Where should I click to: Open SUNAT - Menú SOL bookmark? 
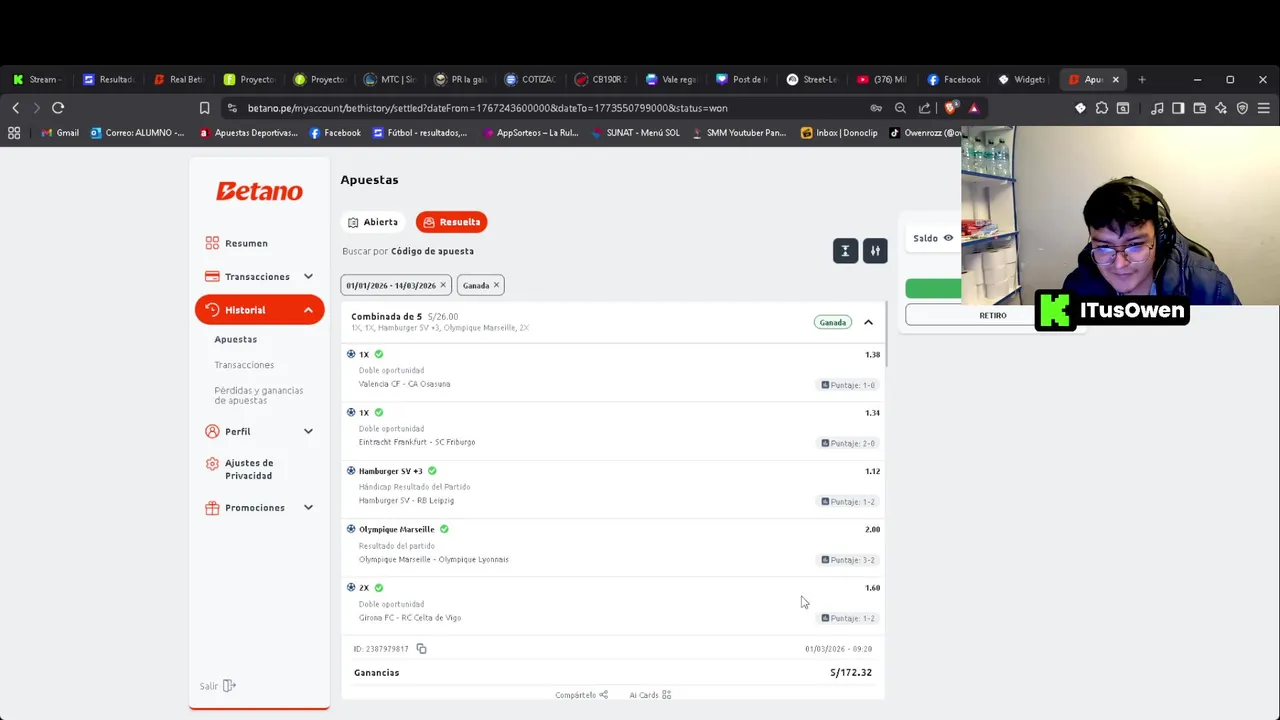[x=634, y=133]
